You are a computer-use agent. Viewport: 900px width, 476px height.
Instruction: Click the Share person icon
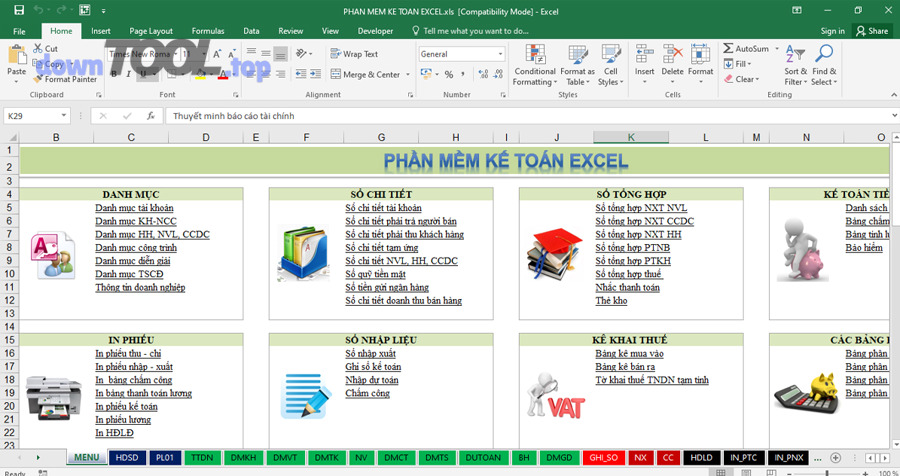click(860, 31)
